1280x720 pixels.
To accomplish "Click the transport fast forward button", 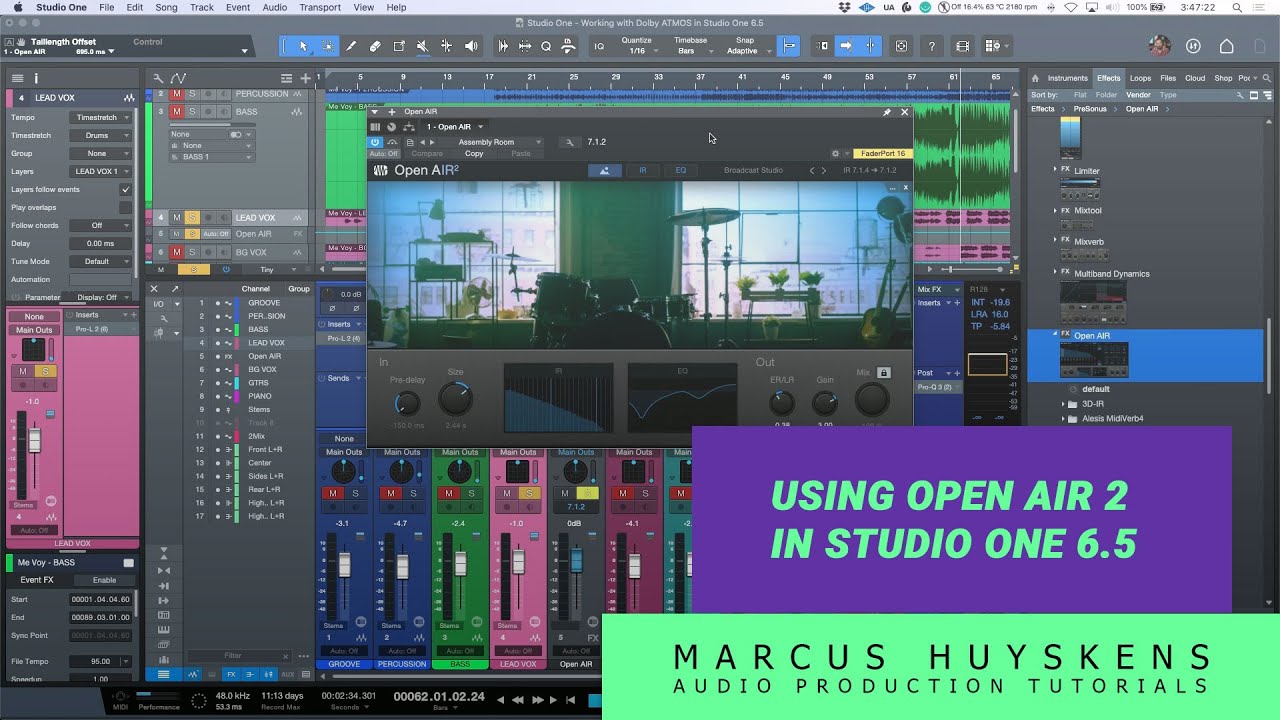I will click(538, 700).
